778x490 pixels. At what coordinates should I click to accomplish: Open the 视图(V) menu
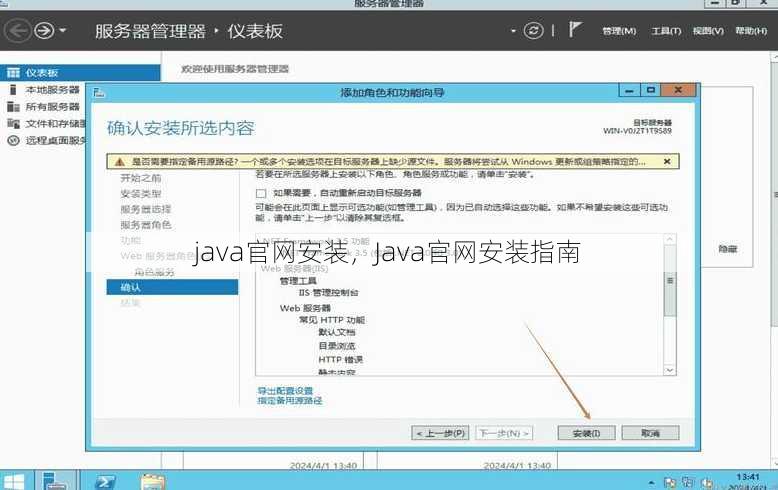[x=708, y=31]
